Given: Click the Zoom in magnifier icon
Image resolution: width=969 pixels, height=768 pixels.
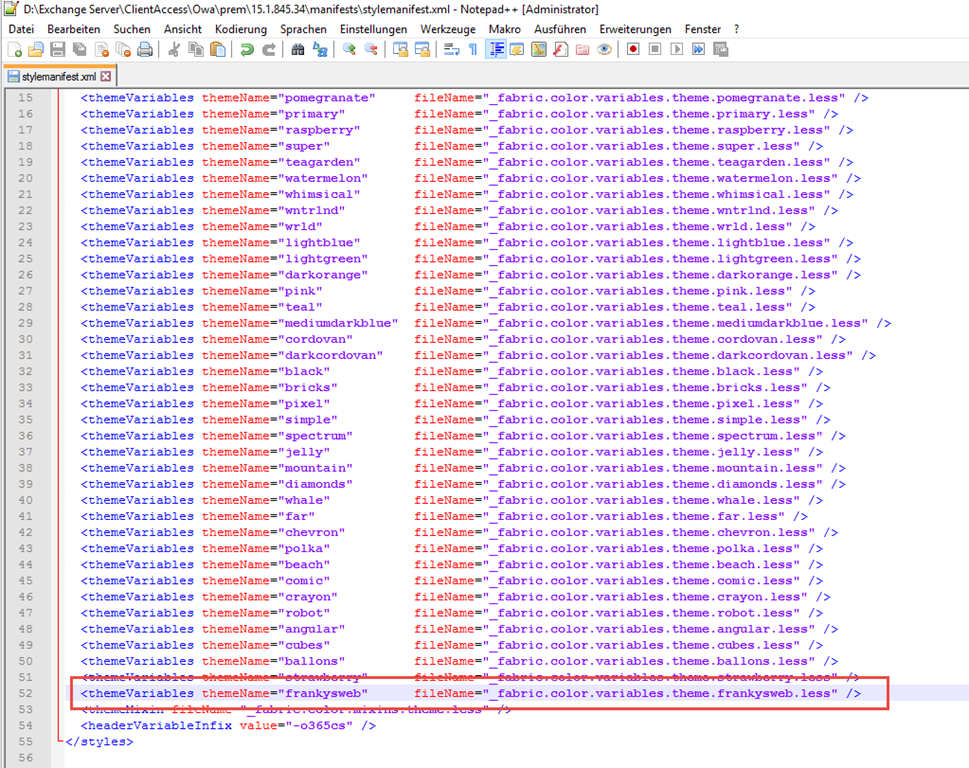Looking at the screenshot, I should 349,49.
